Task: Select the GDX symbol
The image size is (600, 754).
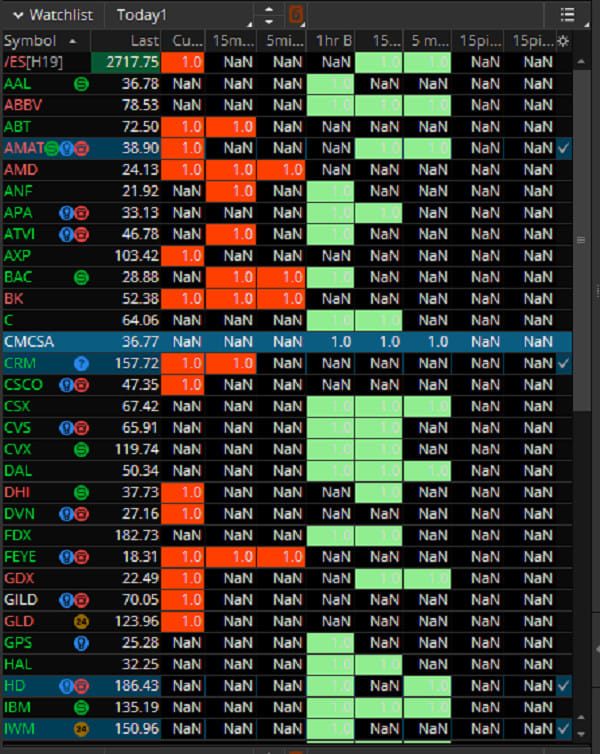Action: point(19,578)
